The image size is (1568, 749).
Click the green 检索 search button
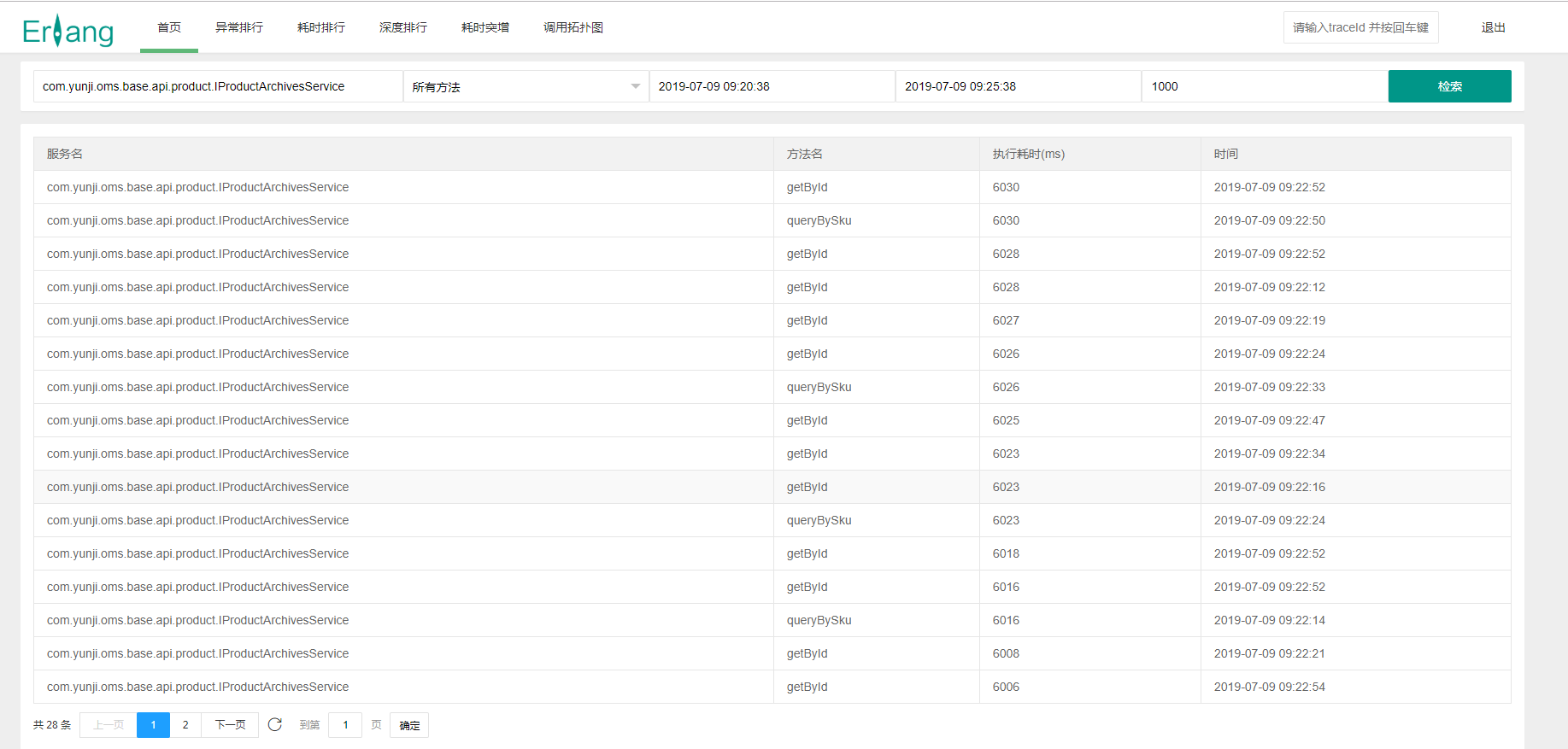tap(1449, 86)
